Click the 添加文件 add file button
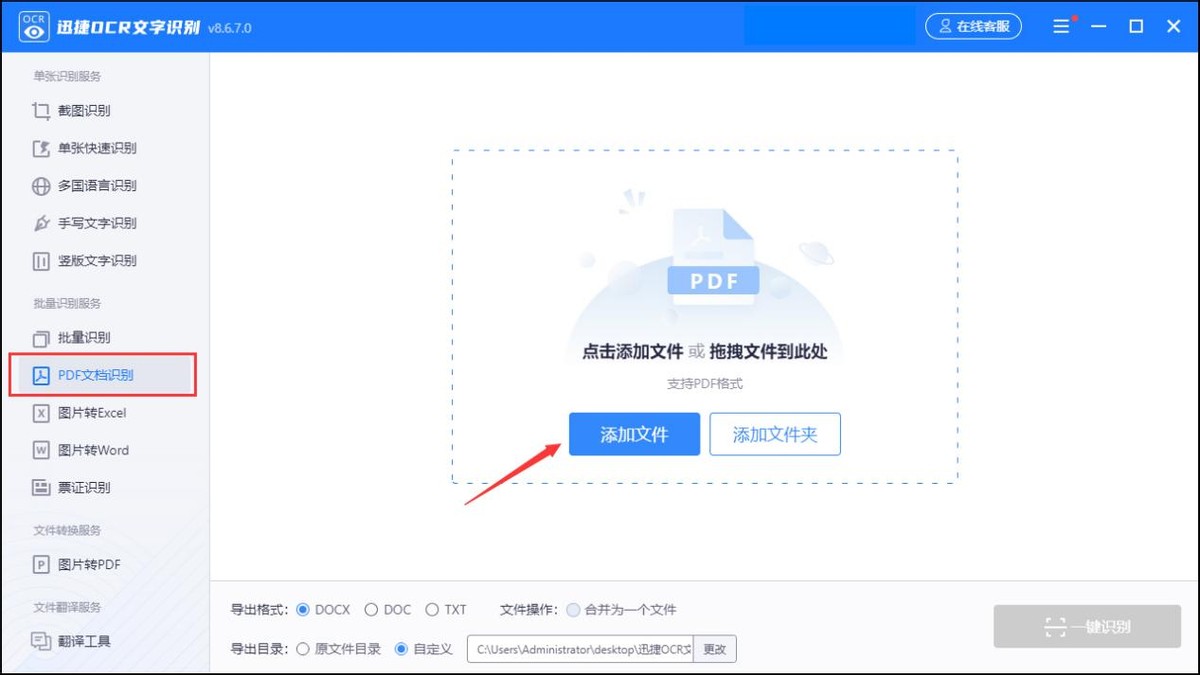 [634, 434]
